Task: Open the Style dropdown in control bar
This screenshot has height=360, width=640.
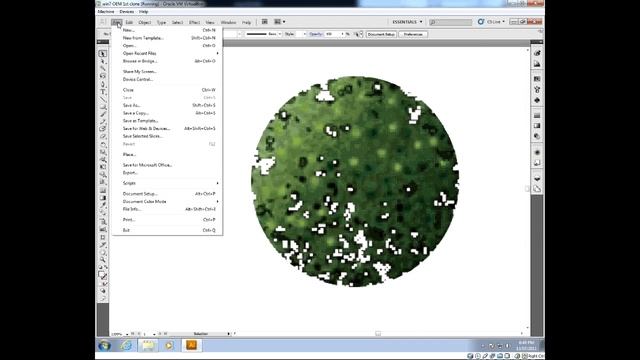Action: pos(304,34)
